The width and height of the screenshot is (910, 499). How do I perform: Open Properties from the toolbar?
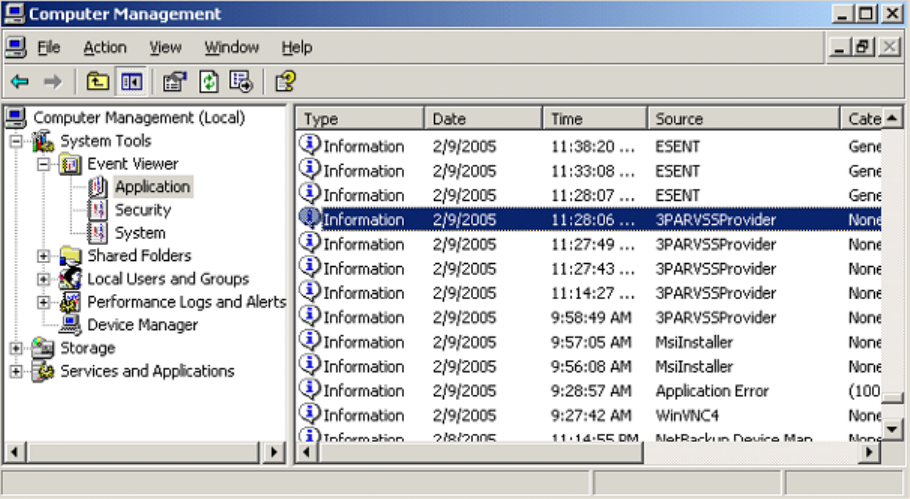coord(174,81)
